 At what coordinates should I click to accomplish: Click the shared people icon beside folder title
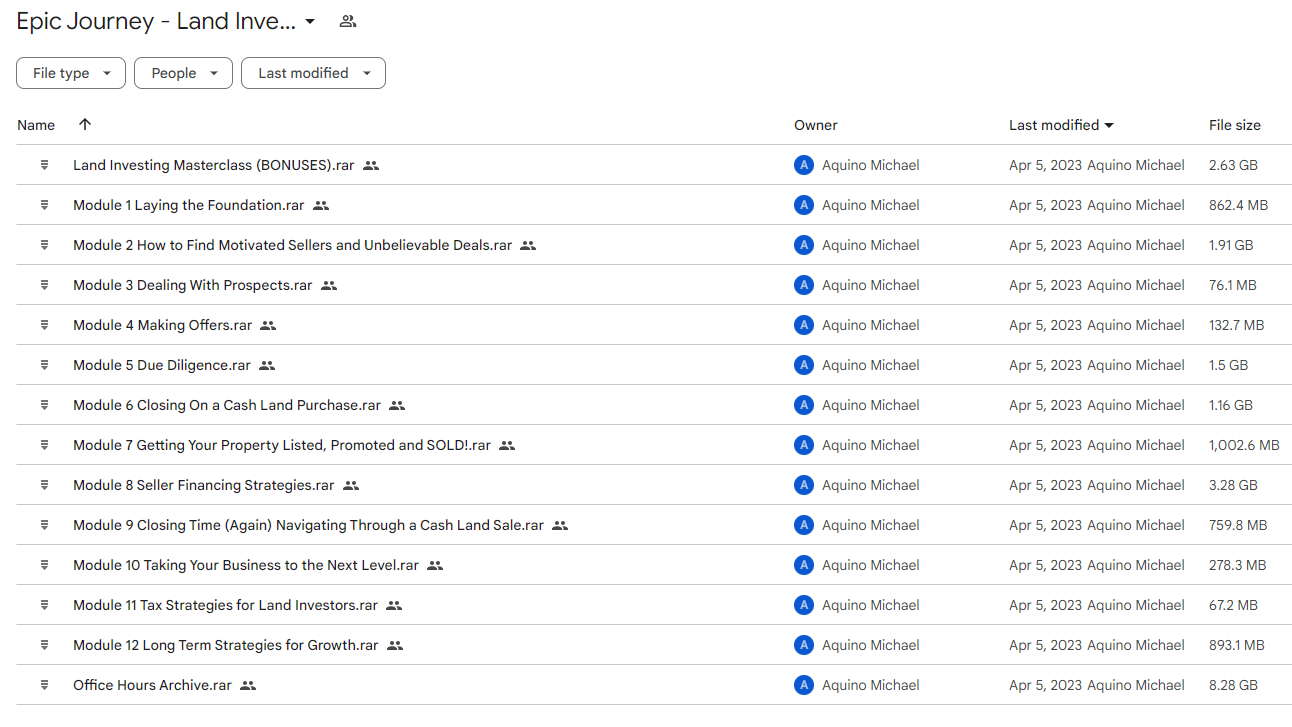pyautogui.click(x=348, y=21)
